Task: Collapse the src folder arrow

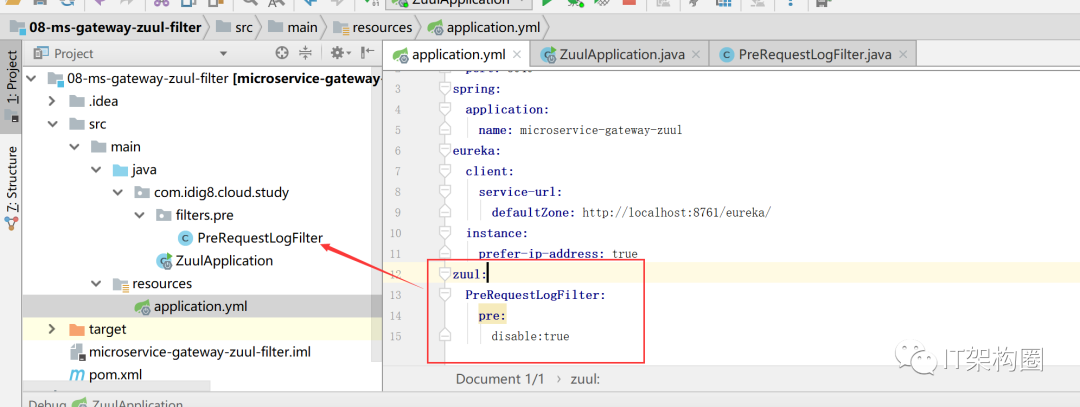Action: 52,124
